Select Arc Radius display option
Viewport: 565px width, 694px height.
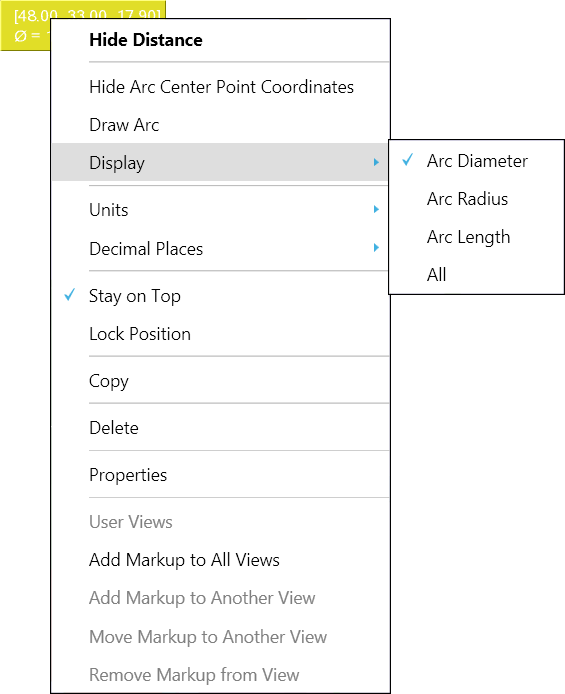[x=476, y=199]
